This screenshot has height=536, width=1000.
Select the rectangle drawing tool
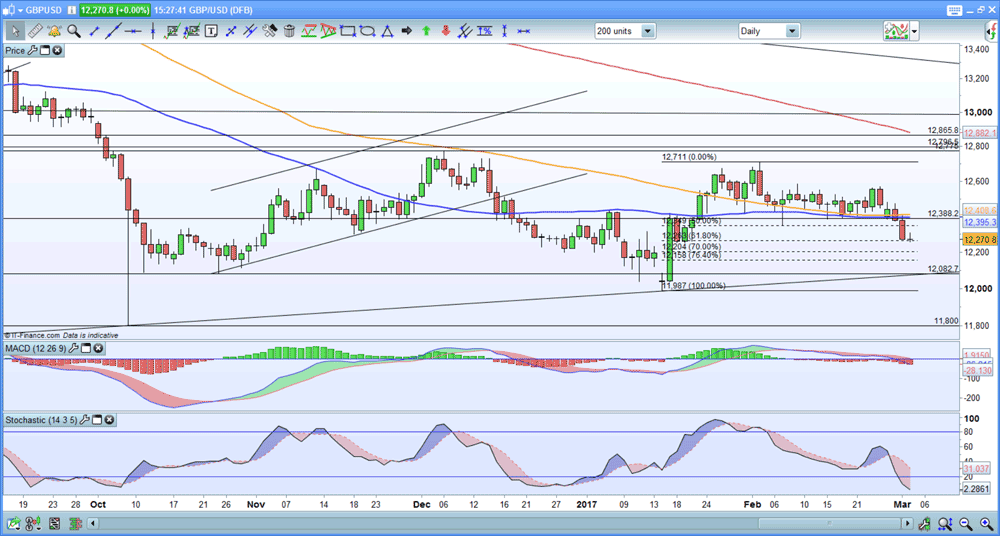[347, 30]
